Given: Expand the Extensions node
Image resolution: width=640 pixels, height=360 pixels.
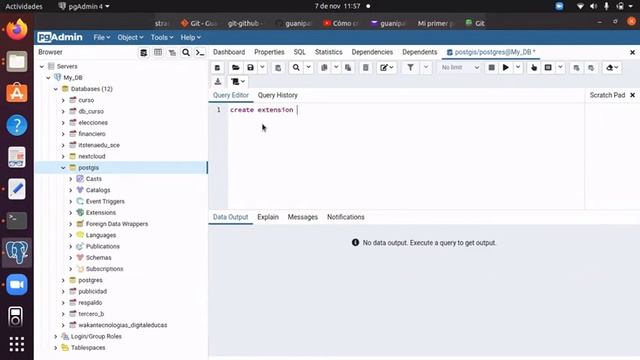Looking at the screenshot, I should click(71, 213).
